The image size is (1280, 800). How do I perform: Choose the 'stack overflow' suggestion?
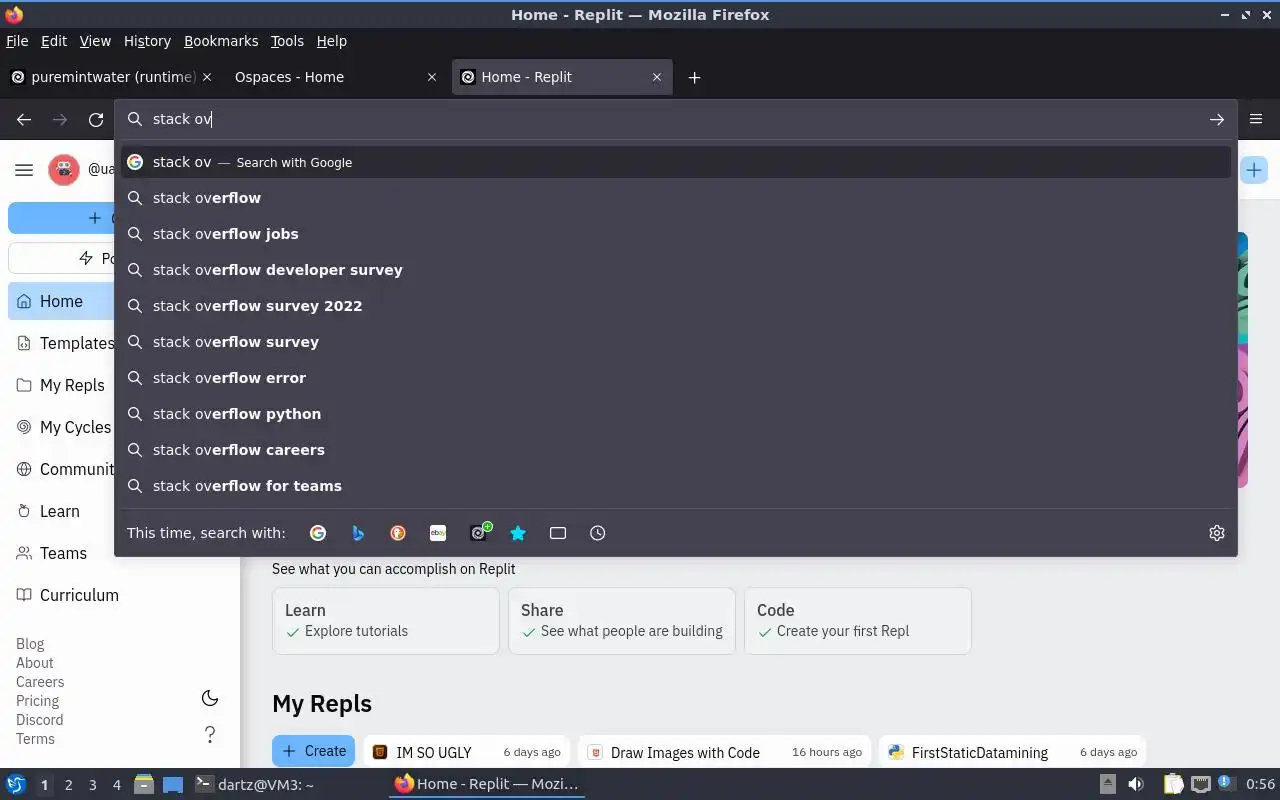(x=676, y=198)
